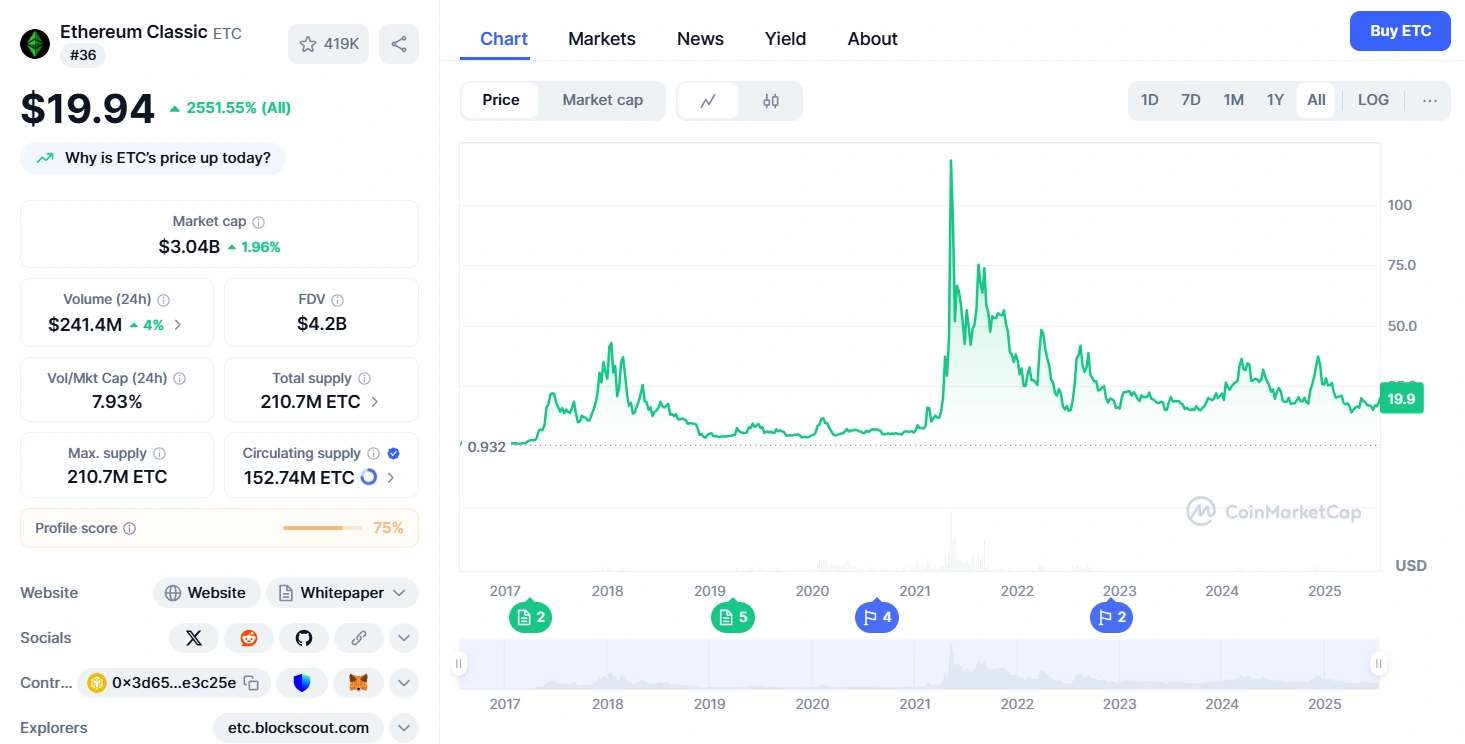Open the X (Twitter) social link
This screenshot has width=1465, height=744.
(x=194, y=638)
